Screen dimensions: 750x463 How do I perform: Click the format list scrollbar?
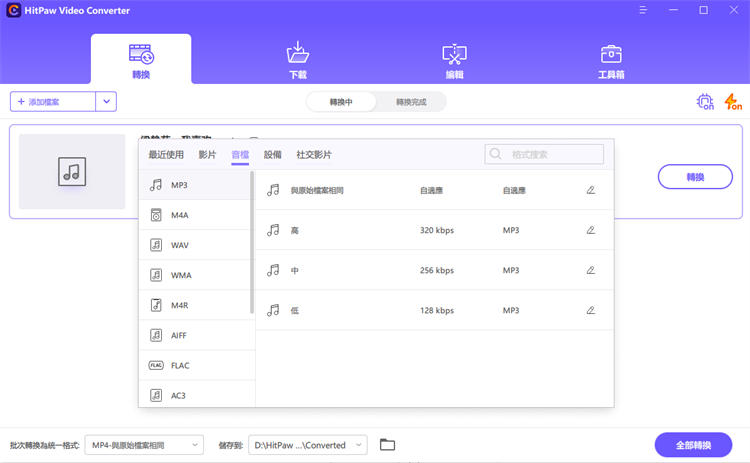(252, 243)
